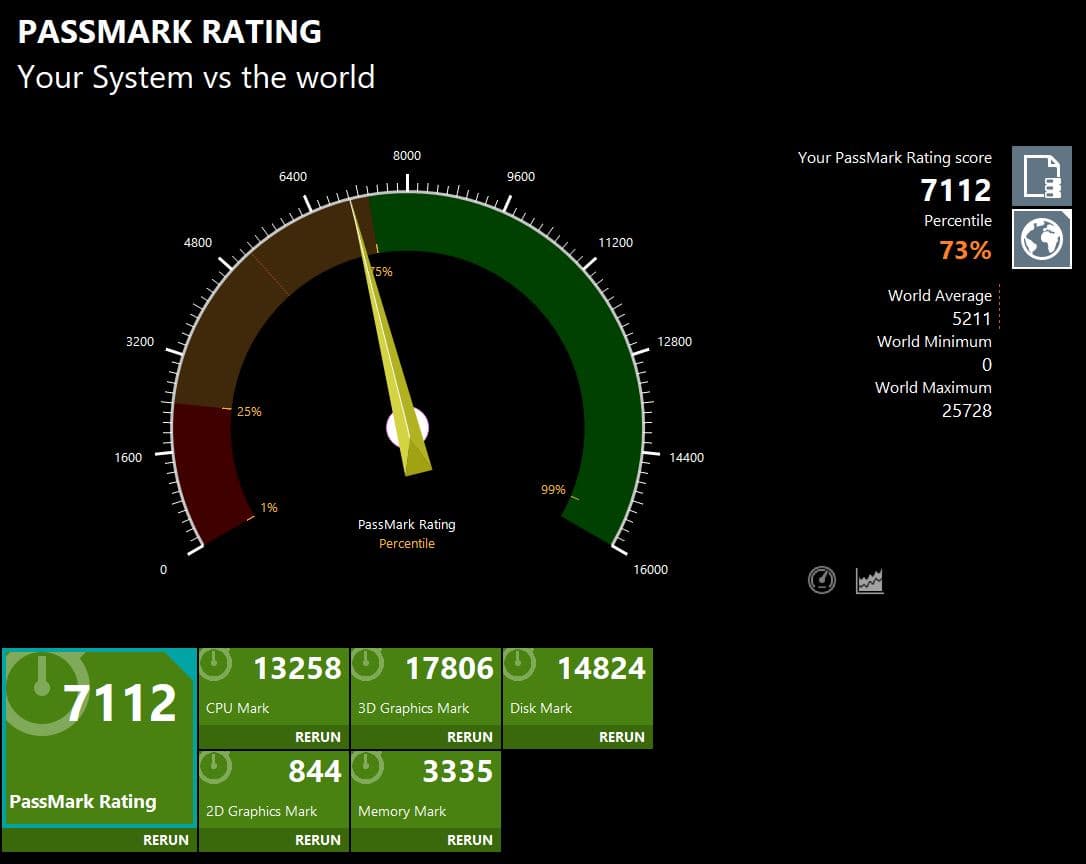This screenshot has width=1086, height=864.
Task: Click the 73% percentile value
Action: click(965, 250)
